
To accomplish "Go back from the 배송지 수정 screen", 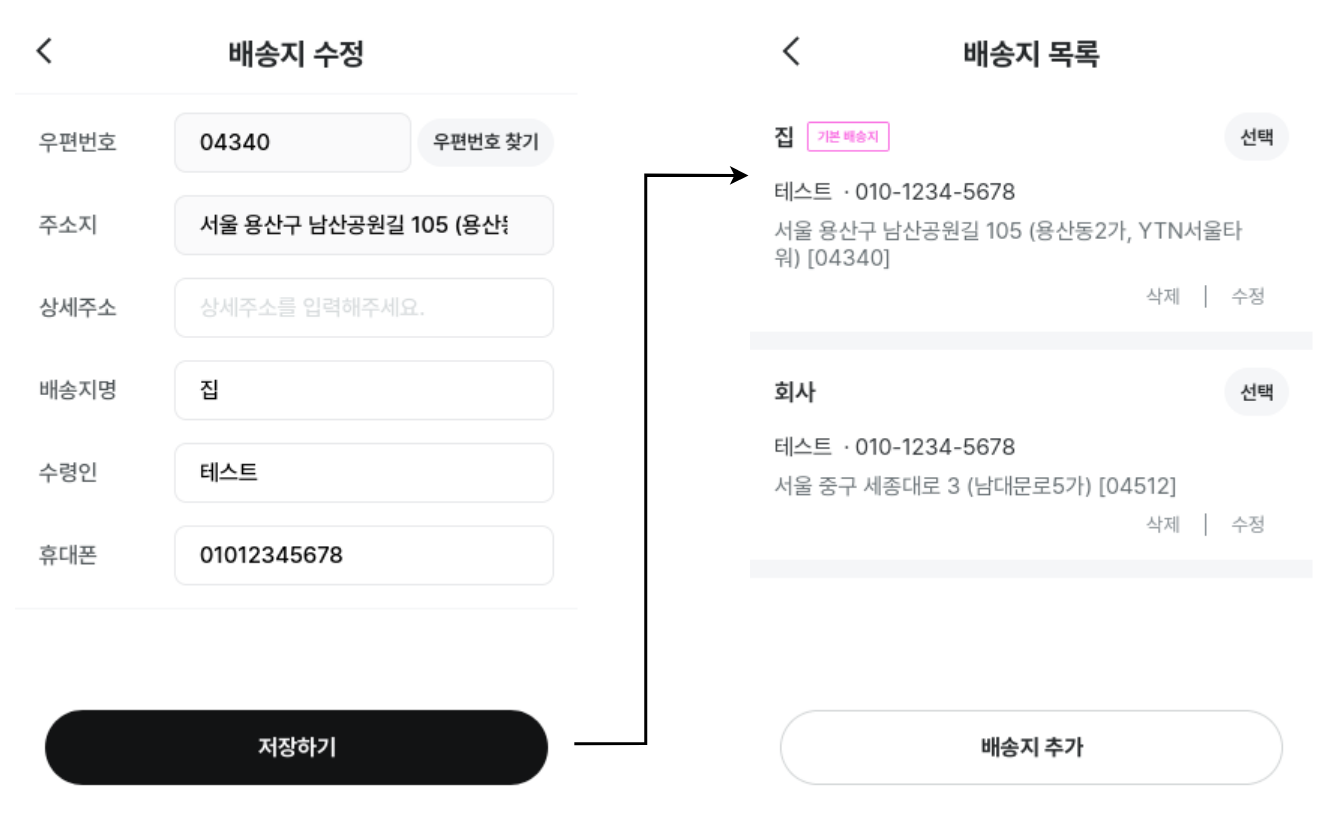I will (x=44, y=51).
